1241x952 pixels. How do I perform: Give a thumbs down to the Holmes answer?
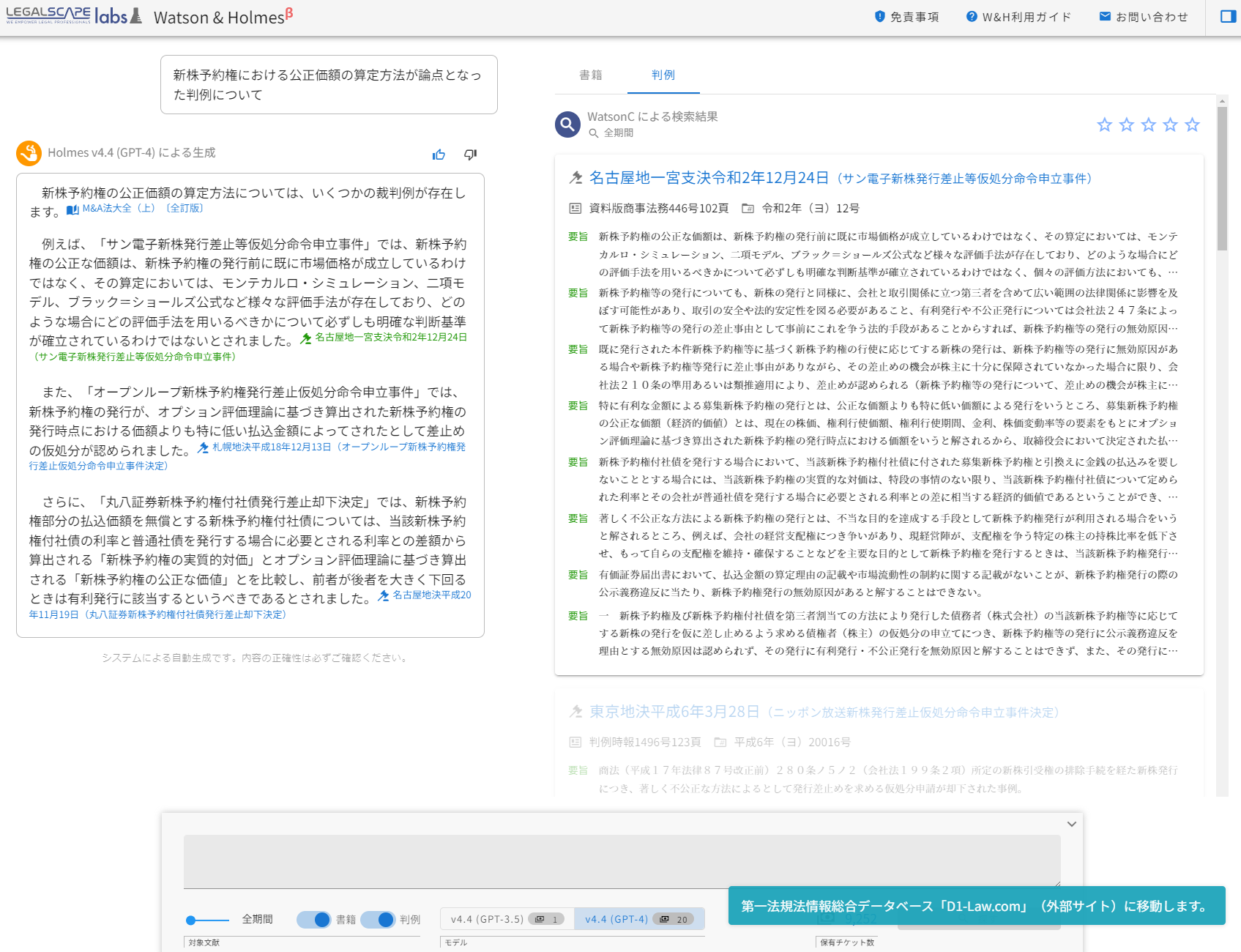(x=470, y=155)
